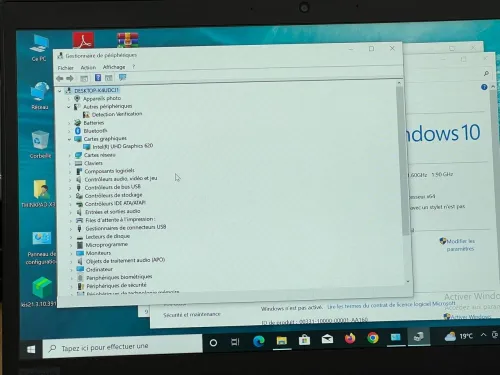Click Contrôleurs de stockage icon
Viewport: 500px width, 375px height.
[79, 196]
